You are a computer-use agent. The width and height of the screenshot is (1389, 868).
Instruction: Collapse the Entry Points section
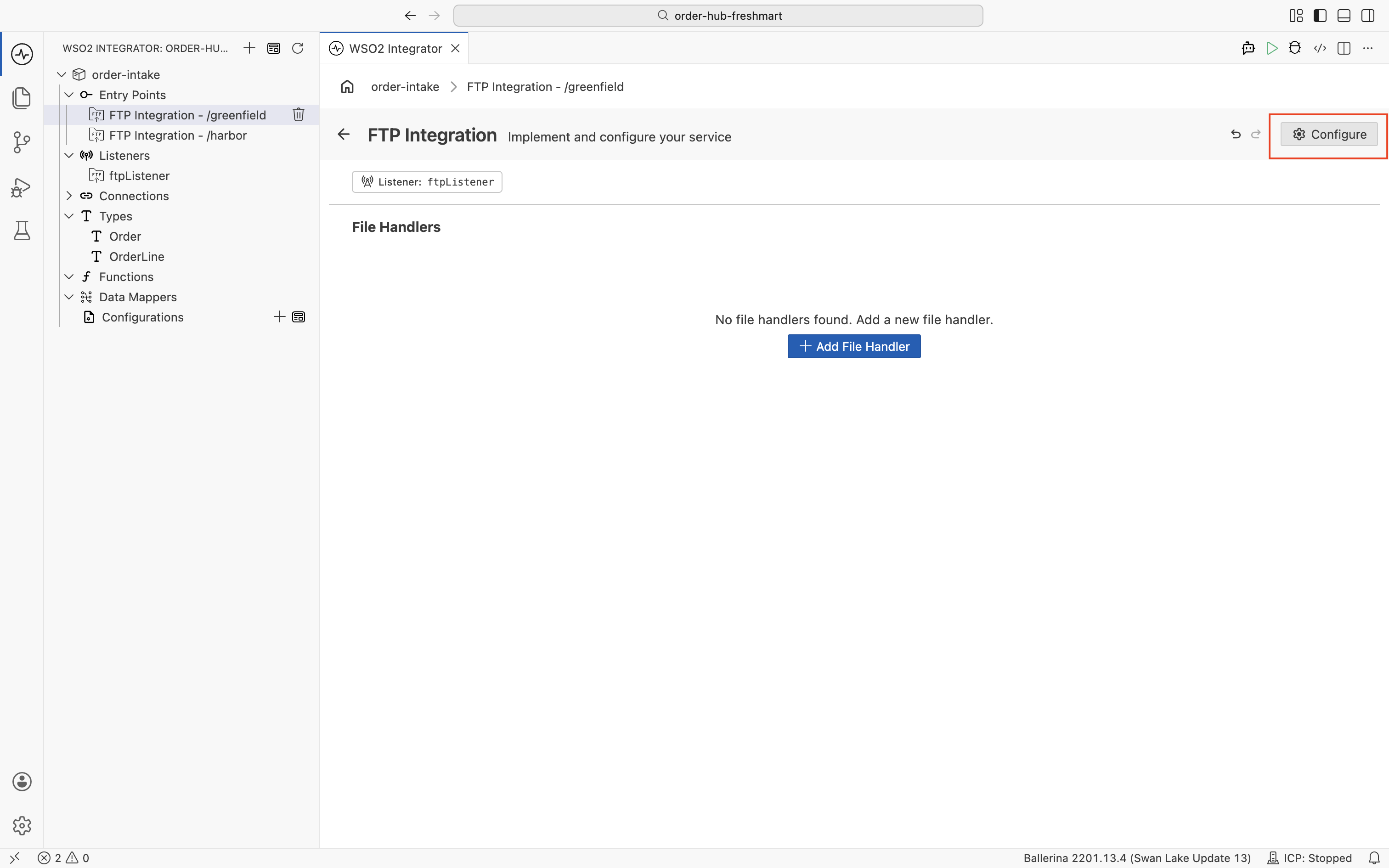tap(69, 95)
